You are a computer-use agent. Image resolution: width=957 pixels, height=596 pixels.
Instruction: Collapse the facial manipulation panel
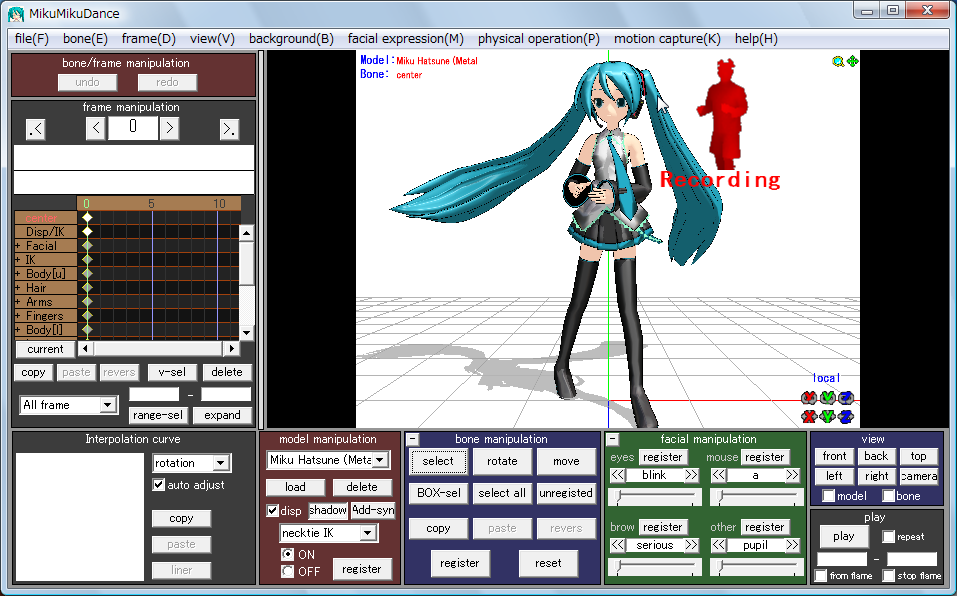point(613,439)
